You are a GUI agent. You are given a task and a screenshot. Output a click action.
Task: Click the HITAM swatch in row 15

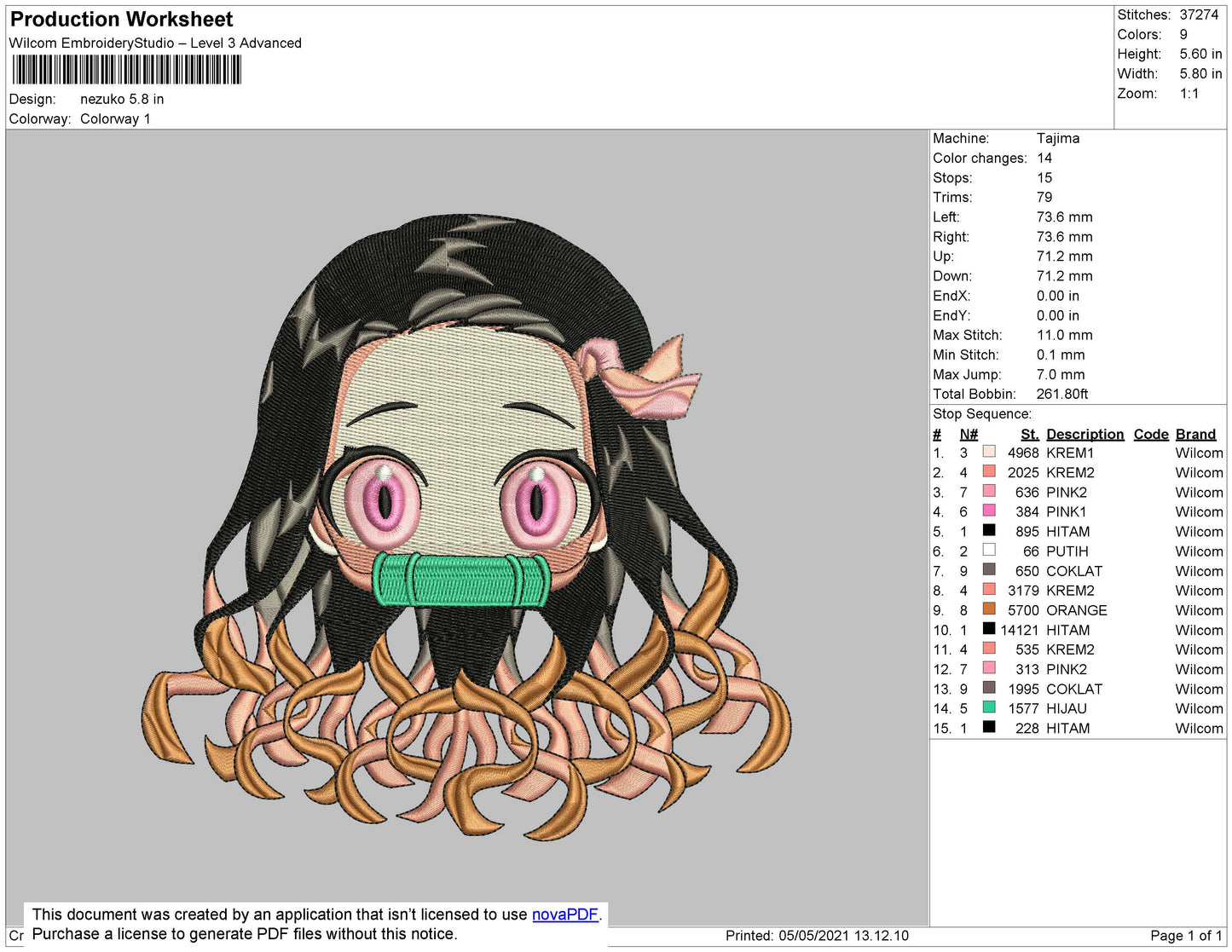click(989, 727)
